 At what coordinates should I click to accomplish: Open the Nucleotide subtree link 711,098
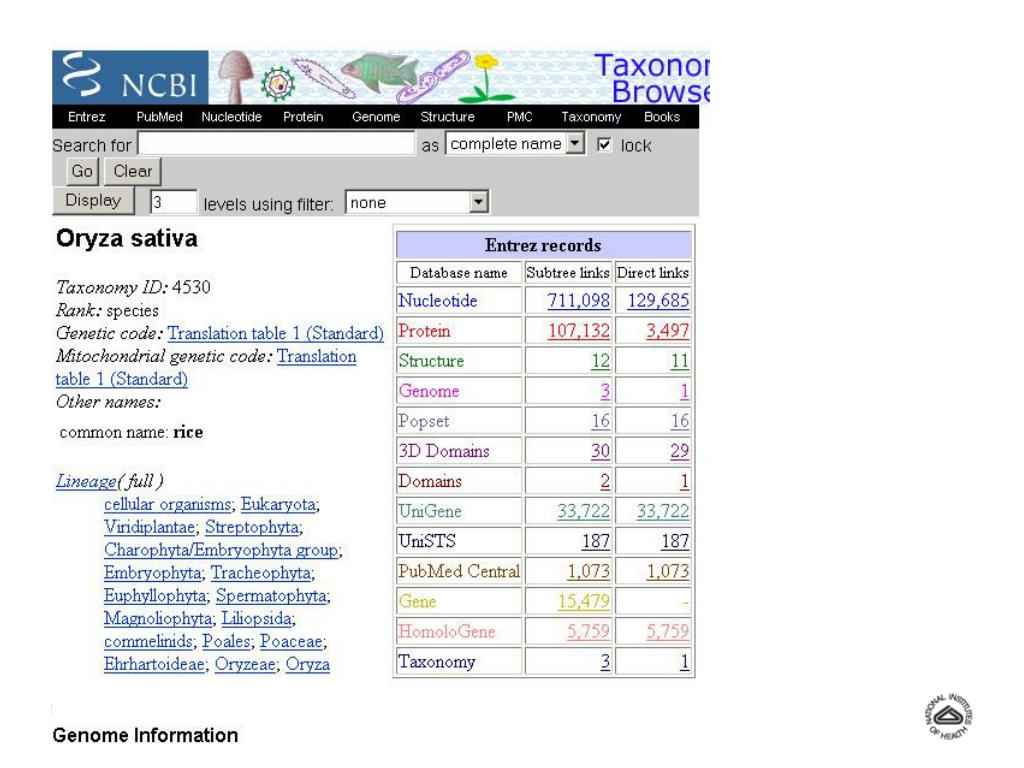coord(578,300)
